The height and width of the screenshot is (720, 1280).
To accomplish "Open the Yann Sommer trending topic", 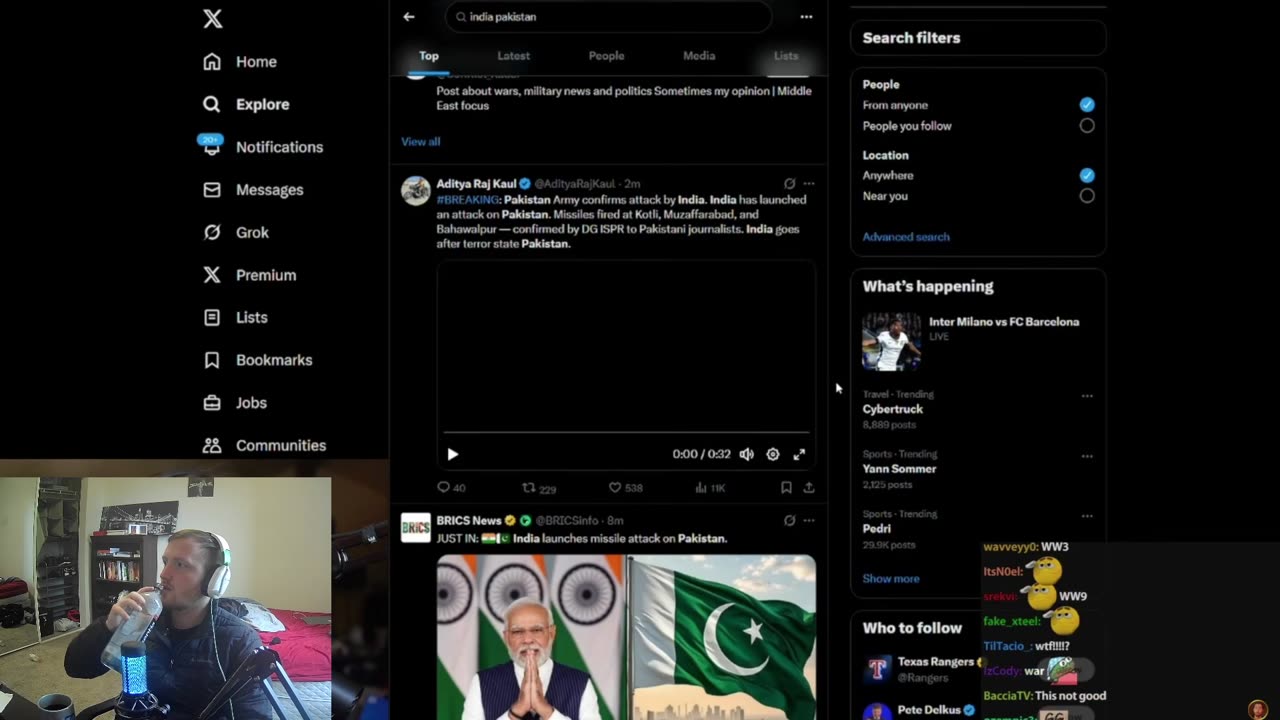I will tap(899, 469).
